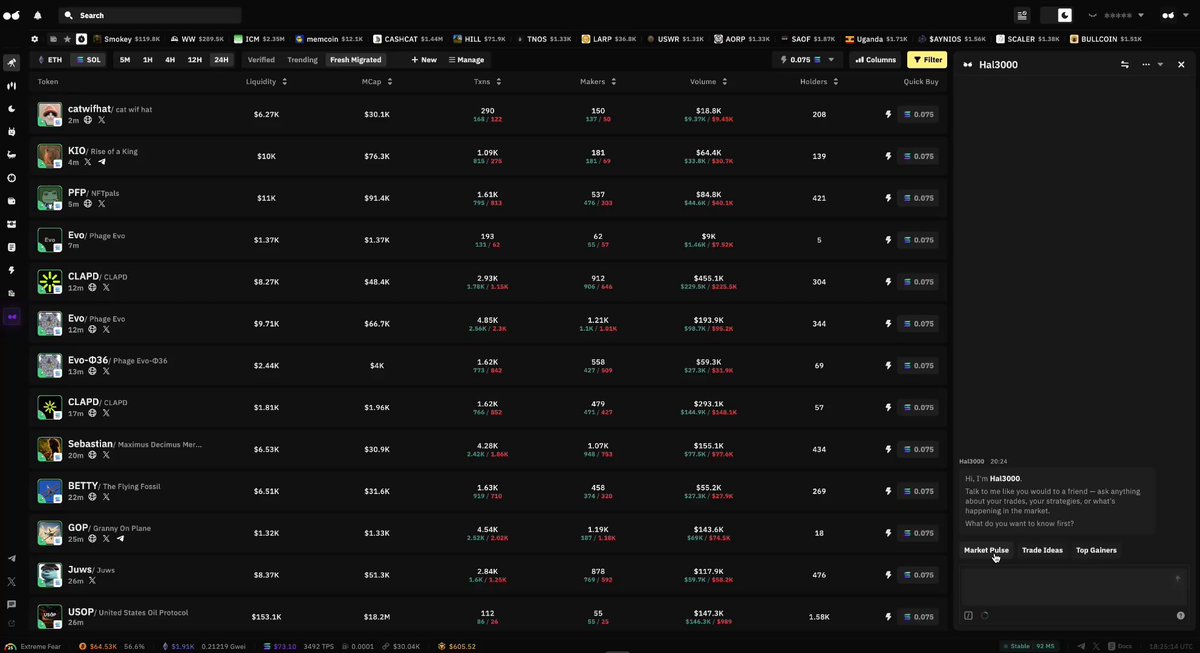This screenshot has height=653, width=1200.
Task: Open catwifhat's website globe icon
Action: coord(88,120)
